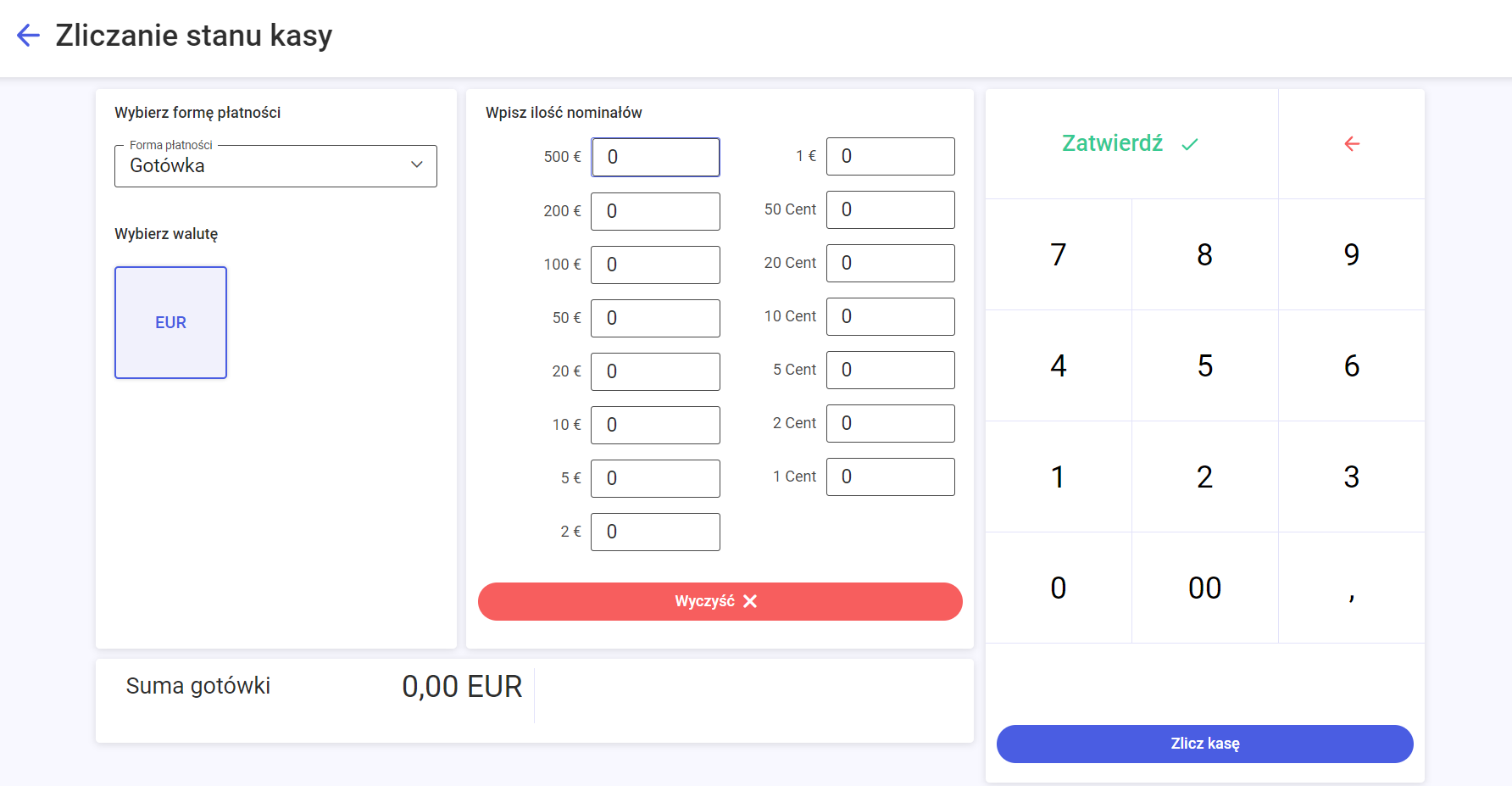
Task: Focus the 2 € quantity field
Action: 655,532
